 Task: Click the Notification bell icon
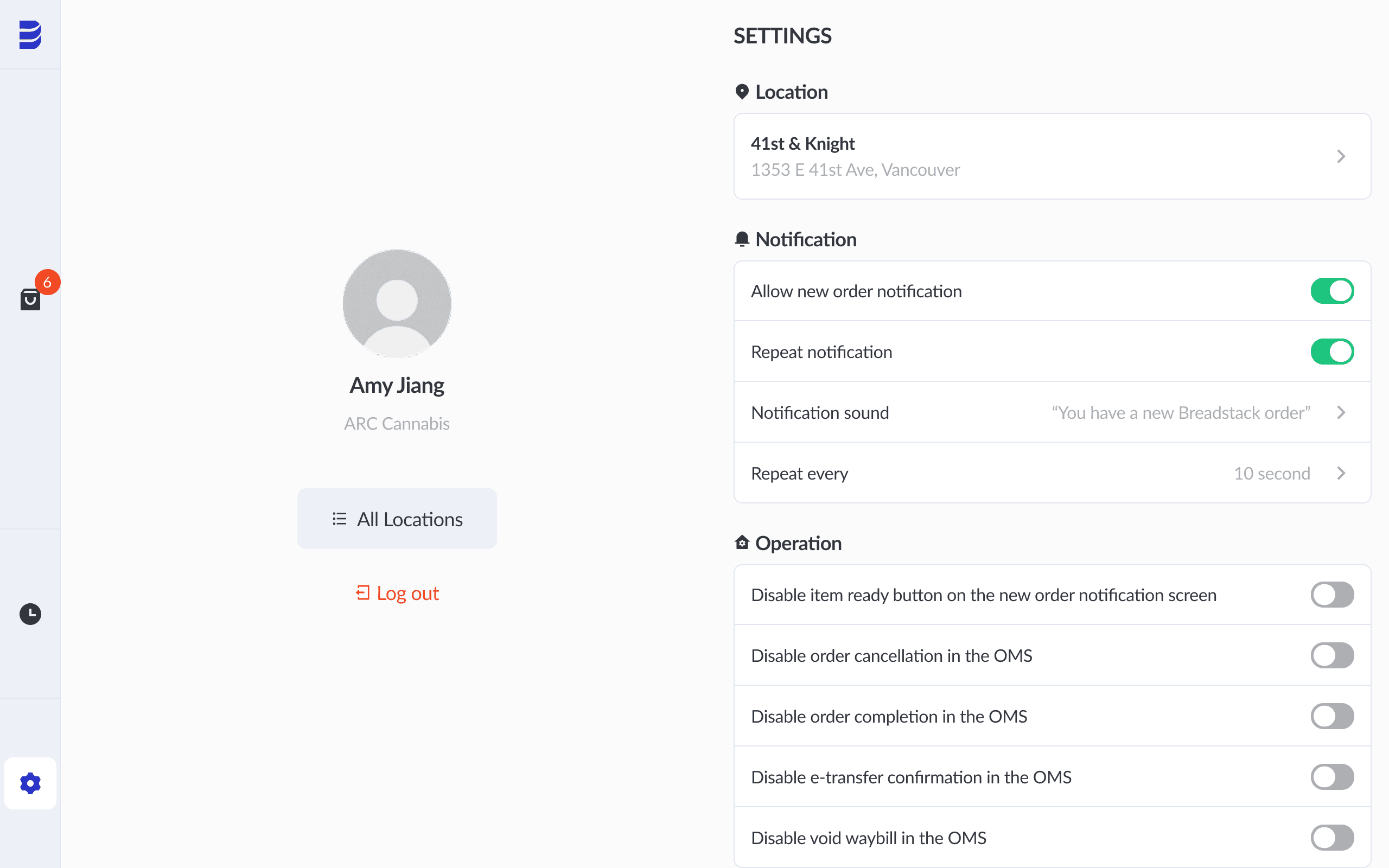742,239
